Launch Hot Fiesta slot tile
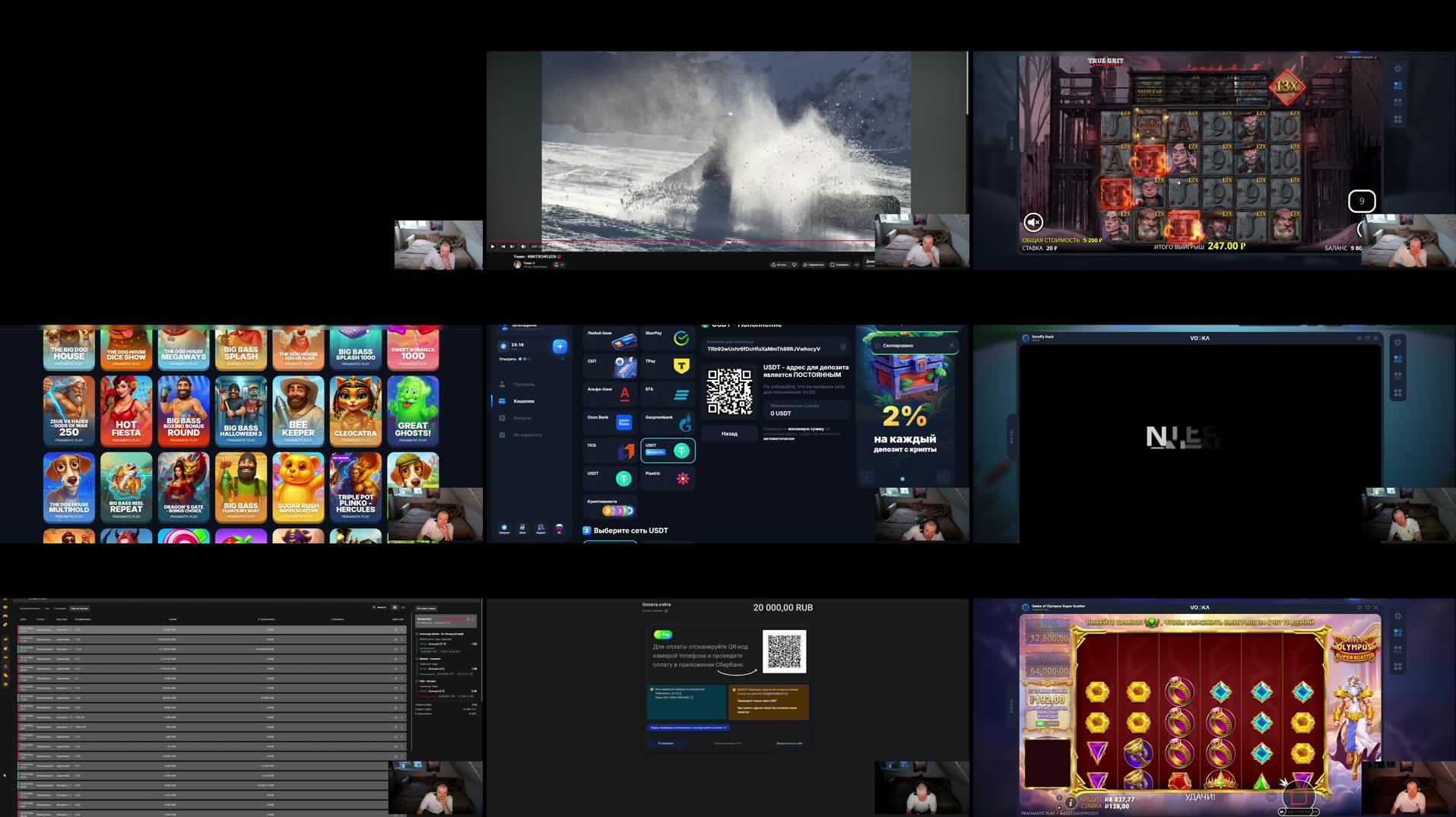 [x=126, y=410]
